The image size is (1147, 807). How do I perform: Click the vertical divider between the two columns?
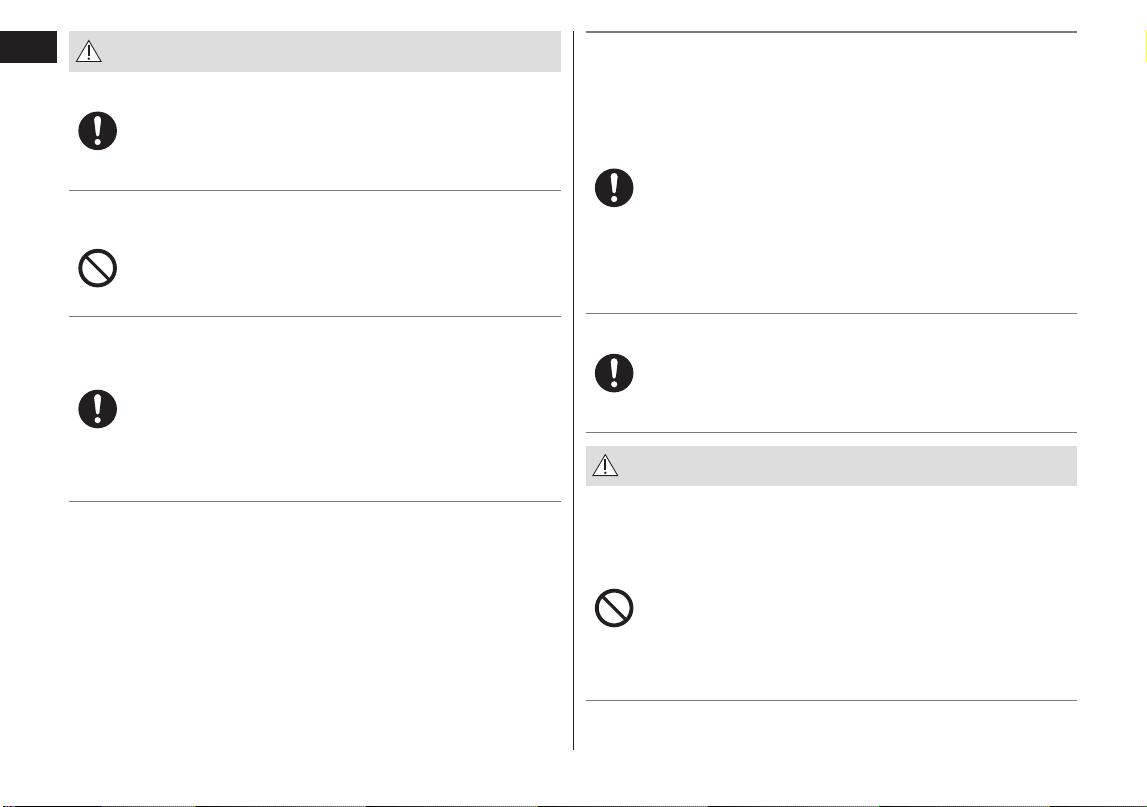(x=574, y=390)
